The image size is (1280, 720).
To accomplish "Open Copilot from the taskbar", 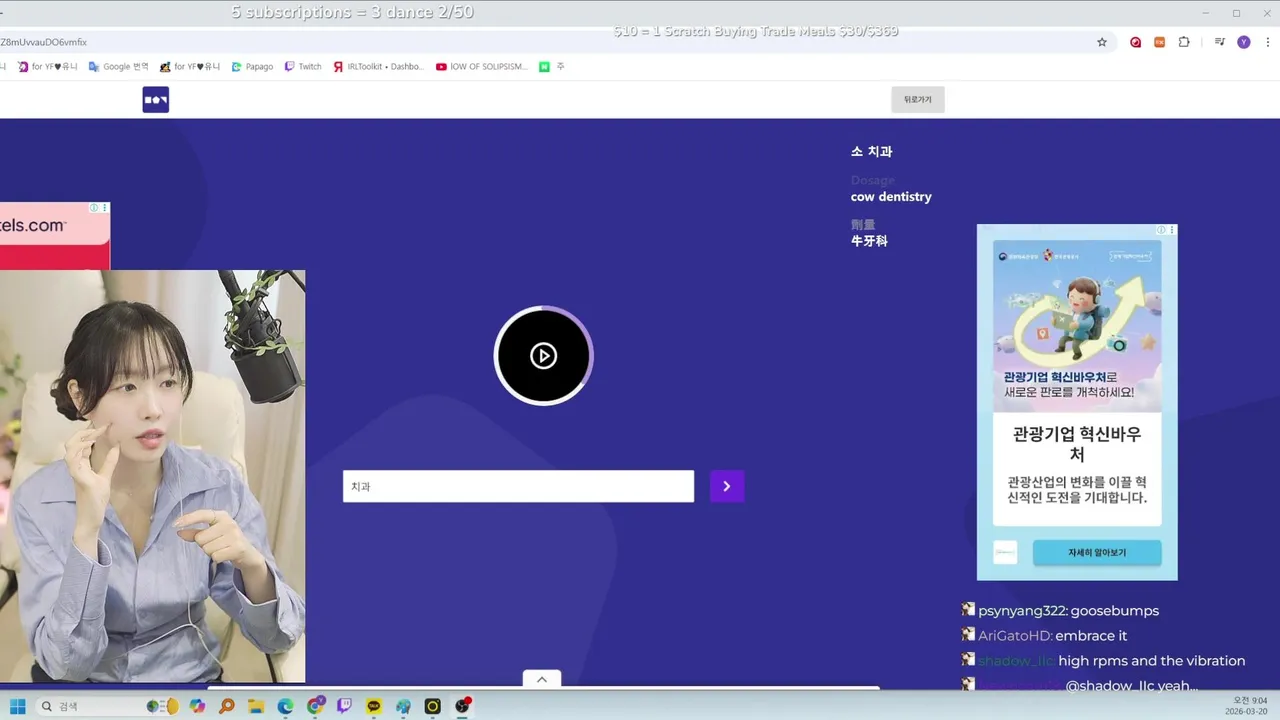I will (x=197, y=706).
